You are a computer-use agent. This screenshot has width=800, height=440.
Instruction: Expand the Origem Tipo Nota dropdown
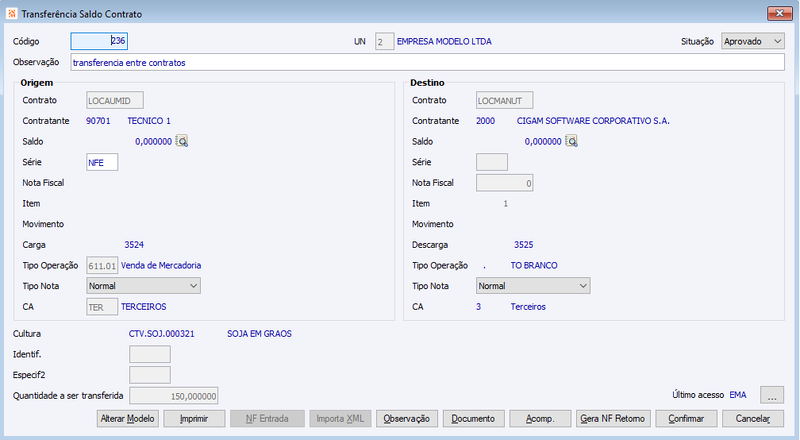point(143,286)
